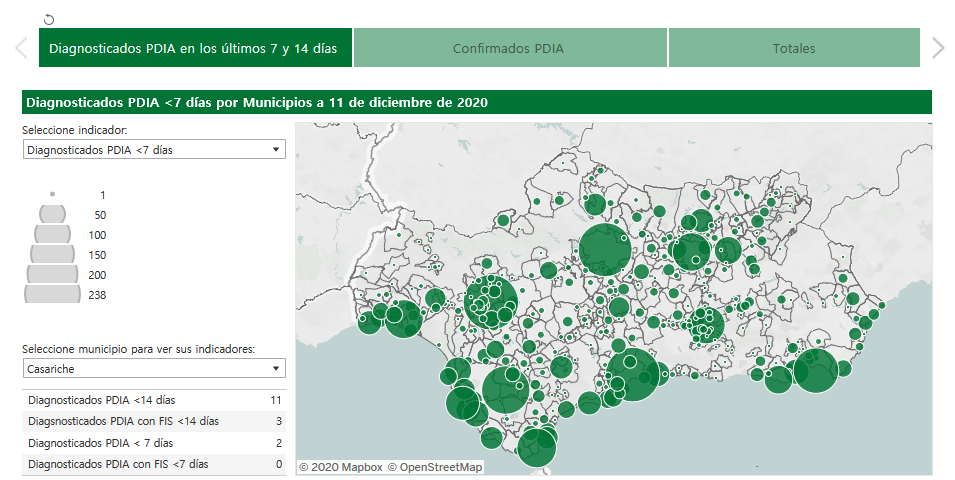Click the undo/reset arrow icon
The image size is (955, 480).
tap(50, 19)
